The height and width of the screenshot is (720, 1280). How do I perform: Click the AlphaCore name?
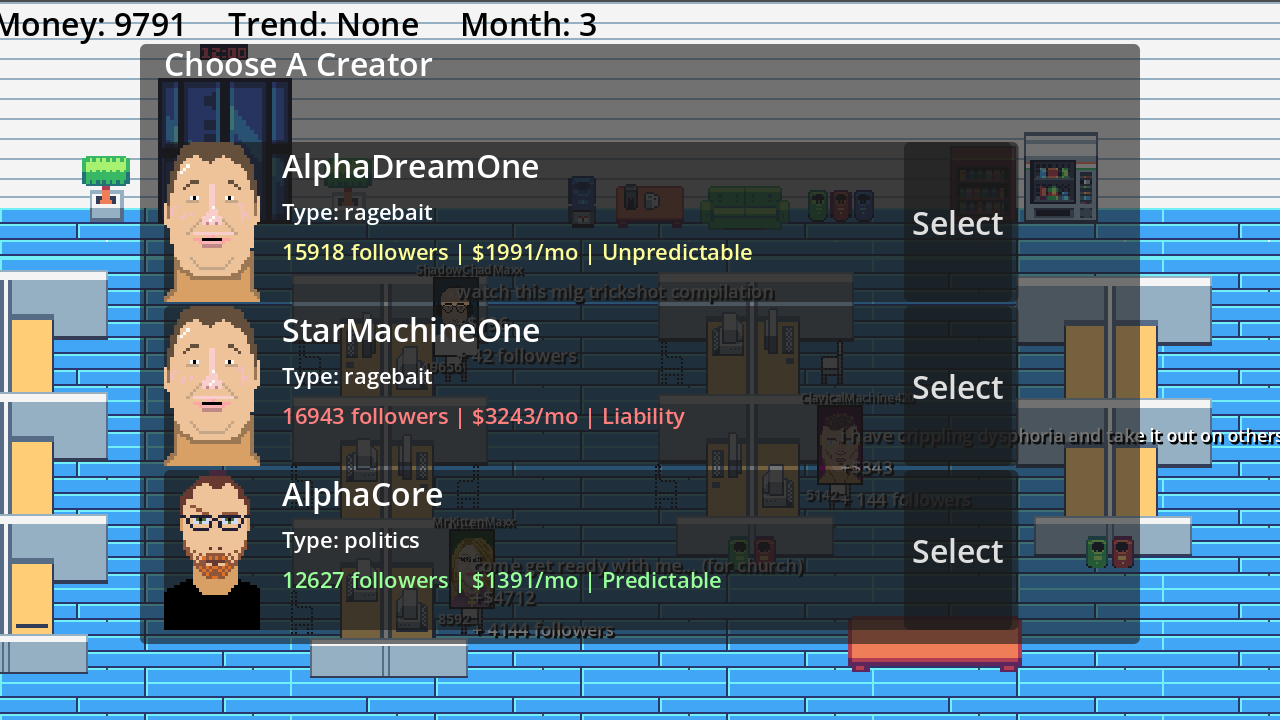click(x=362, y=494)
